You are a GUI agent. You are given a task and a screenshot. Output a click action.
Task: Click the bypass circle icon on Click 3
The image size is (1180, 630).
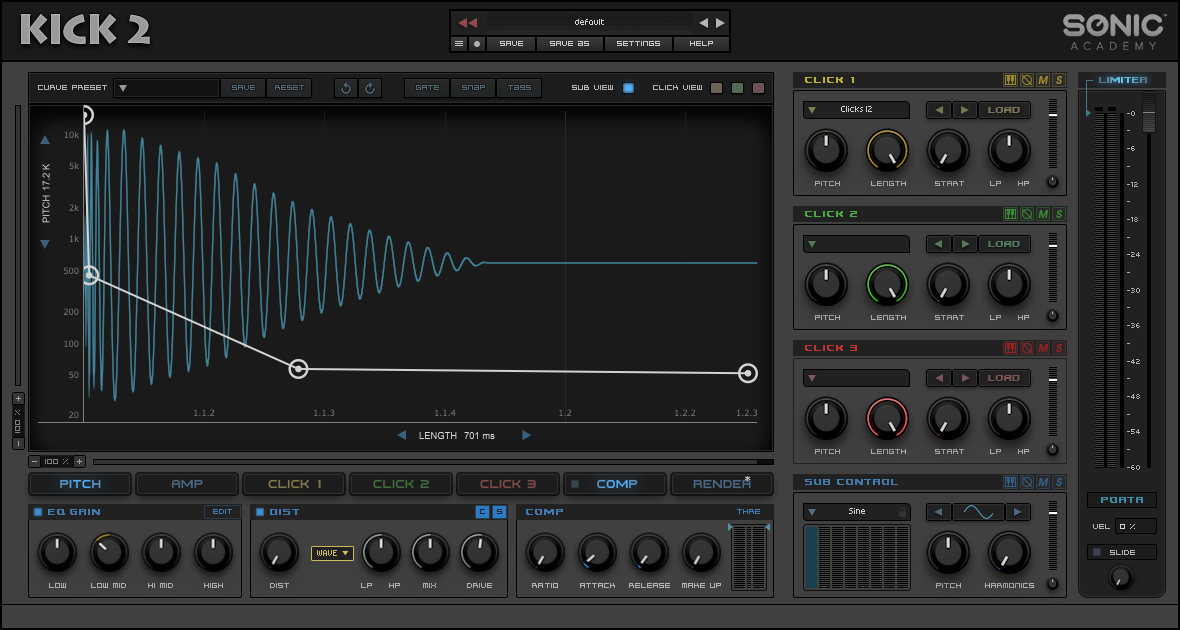[1026, 348]
